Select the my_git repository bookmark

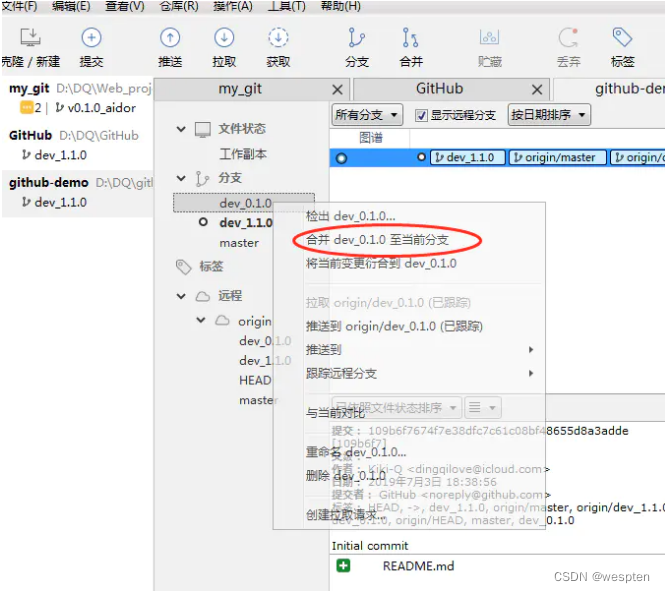(77, 98)
